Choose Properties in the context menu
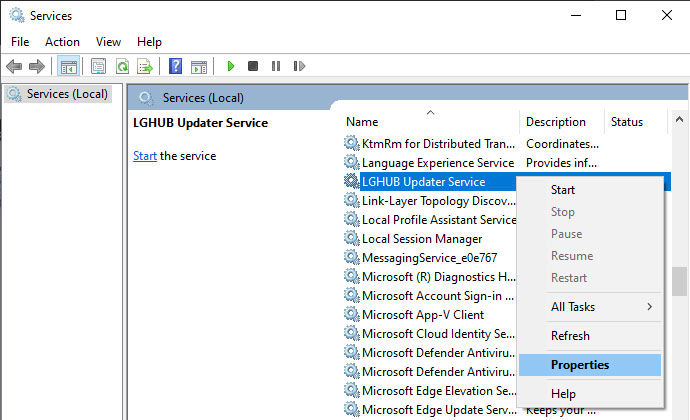 (x=590, y=365)
